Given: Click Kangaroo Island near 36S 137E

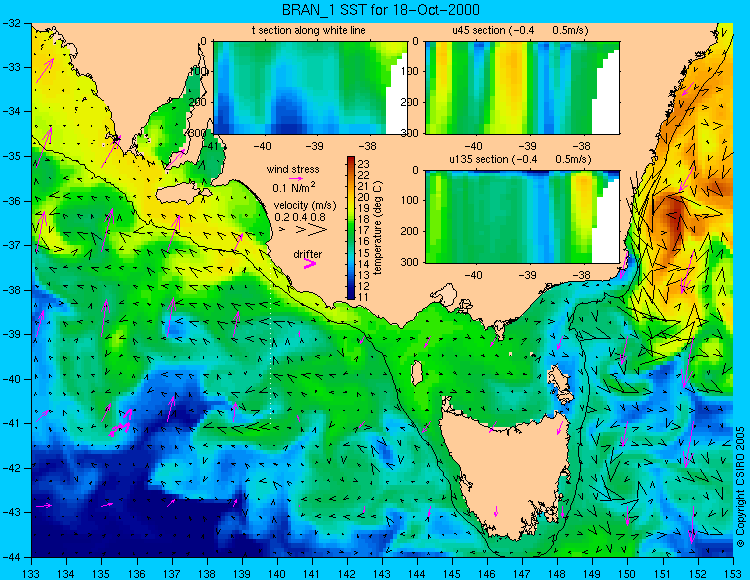Looking at the screenshot, I should (181, 193).
